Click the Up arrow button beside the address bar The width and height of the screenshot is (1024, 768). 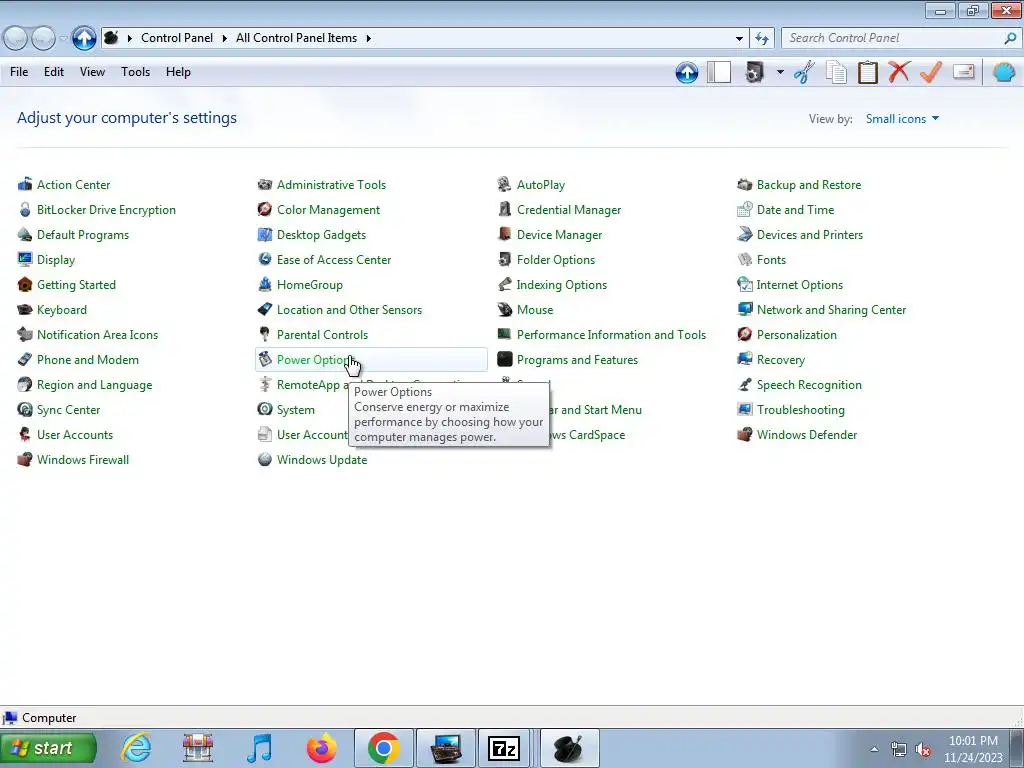84,38
